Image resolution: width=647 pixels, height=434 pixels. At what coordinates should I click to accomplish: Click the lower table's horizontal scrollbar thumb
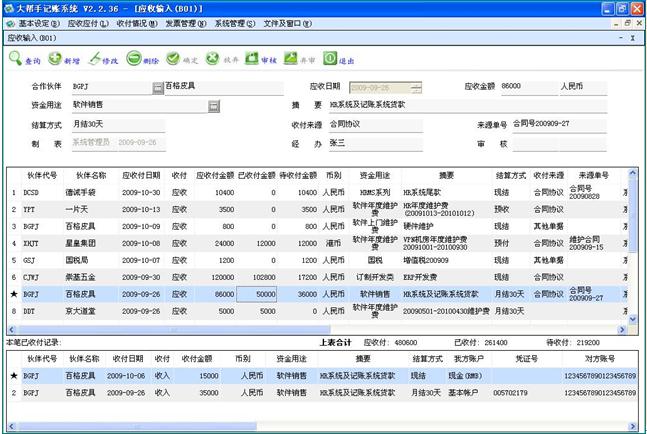(x=137, y=426)
